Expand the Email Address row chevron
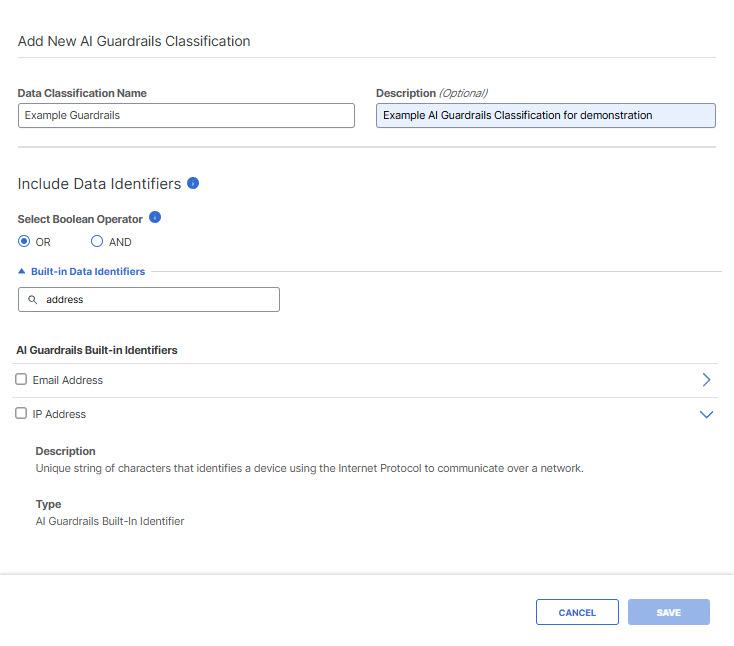Viewport: 734px width, 646px height. coord(706,380)
